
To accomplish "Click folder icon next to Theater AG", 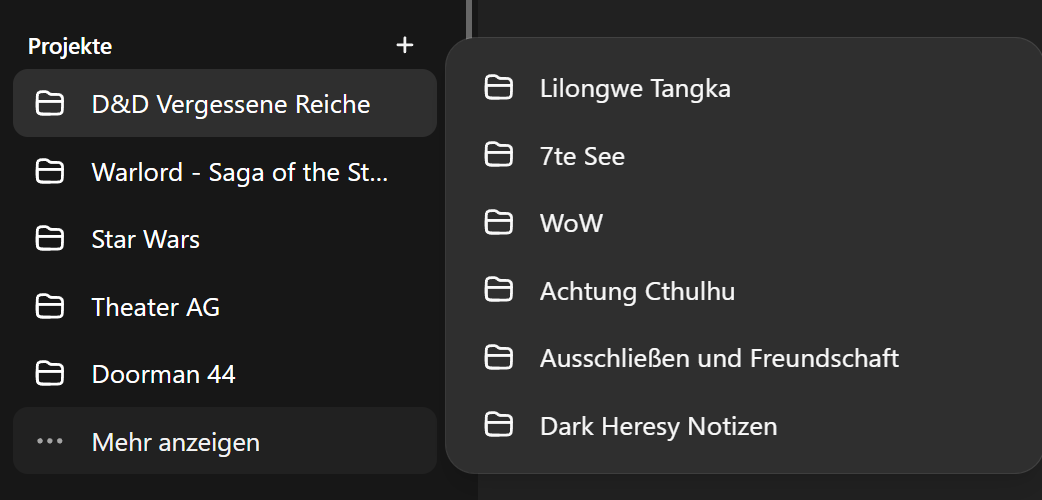I will (50, 307).
